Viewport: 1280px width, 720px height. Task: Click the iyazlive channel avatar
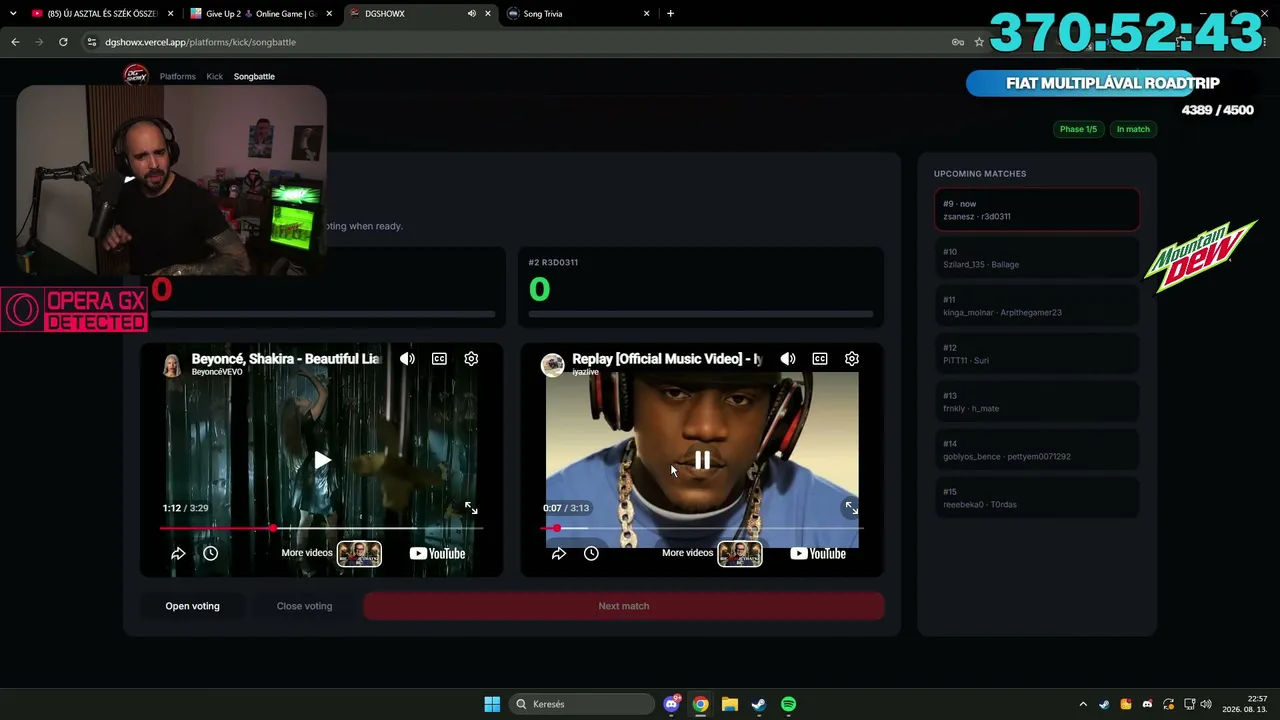(553, 364)
